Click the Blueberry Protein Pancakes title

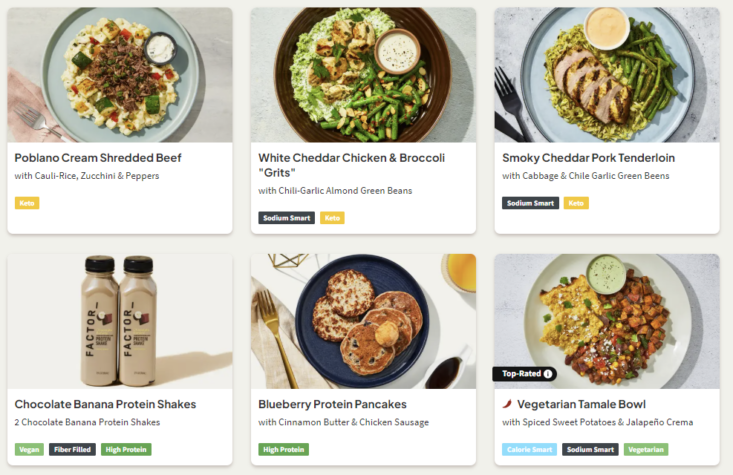333,404
